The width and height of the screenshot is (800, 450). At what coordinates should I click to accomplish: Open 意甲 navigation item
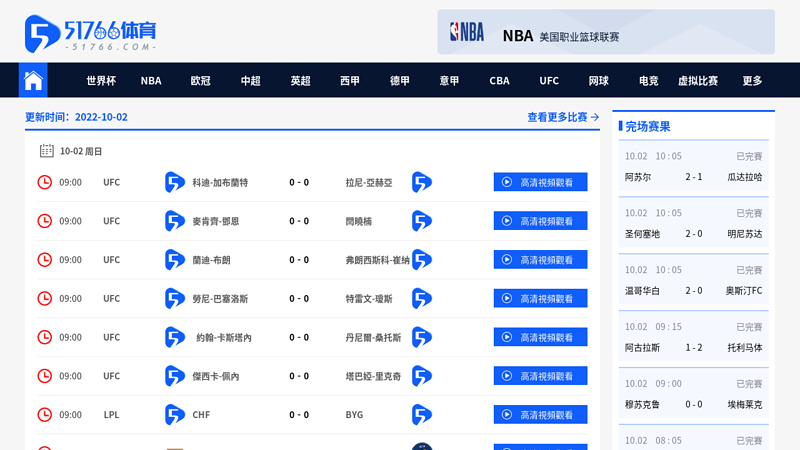click(449, 81)
